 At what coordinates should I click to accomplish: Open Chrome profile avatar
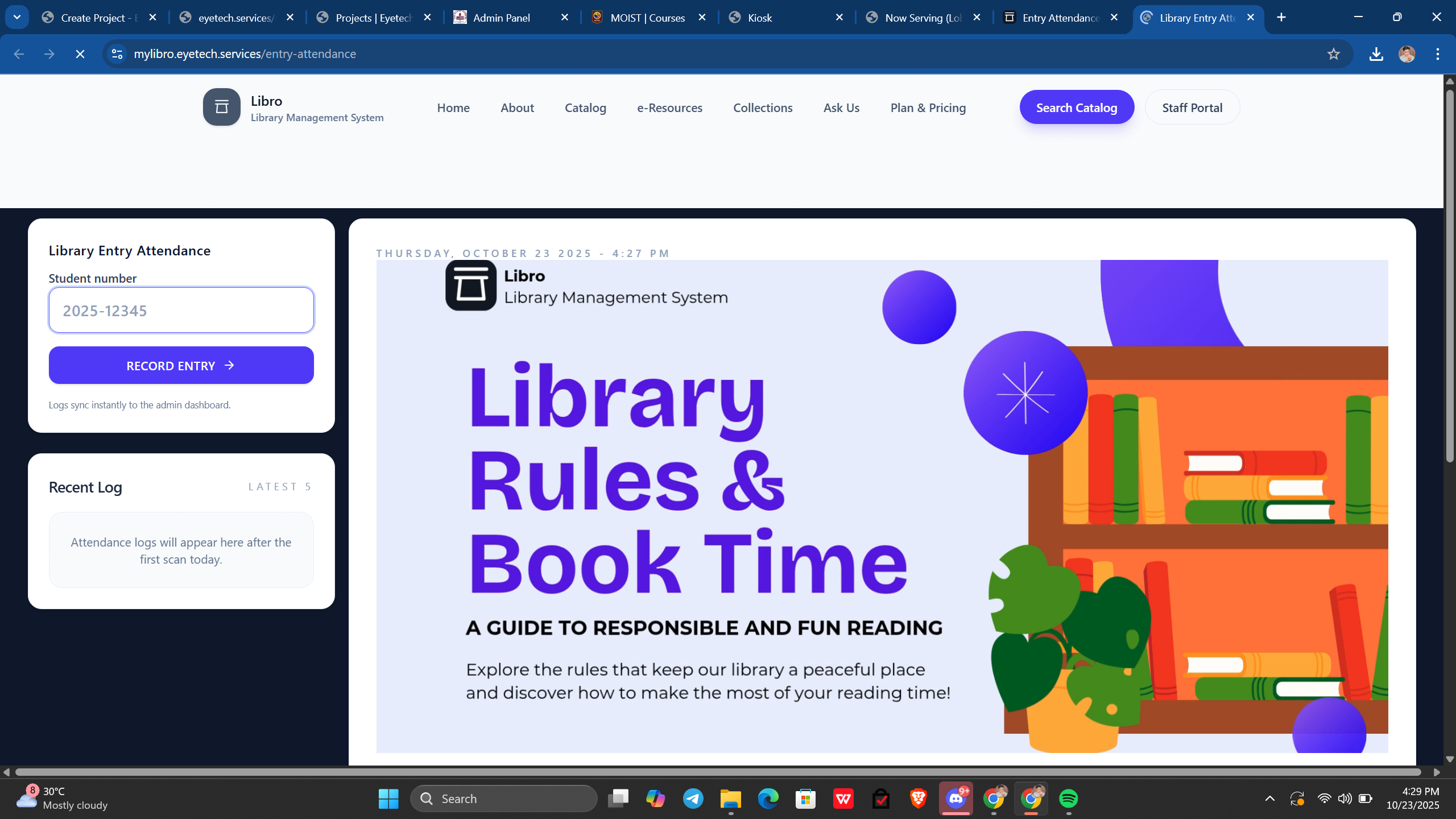1407,54
